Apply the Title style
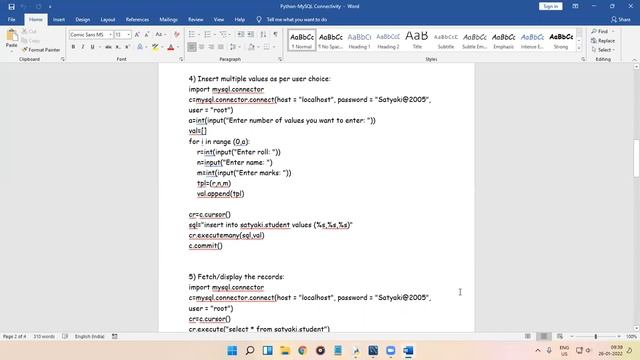Image resolution: width=640 pixels, height=360 pixels. pyautogui.click(x=417, y=40)
